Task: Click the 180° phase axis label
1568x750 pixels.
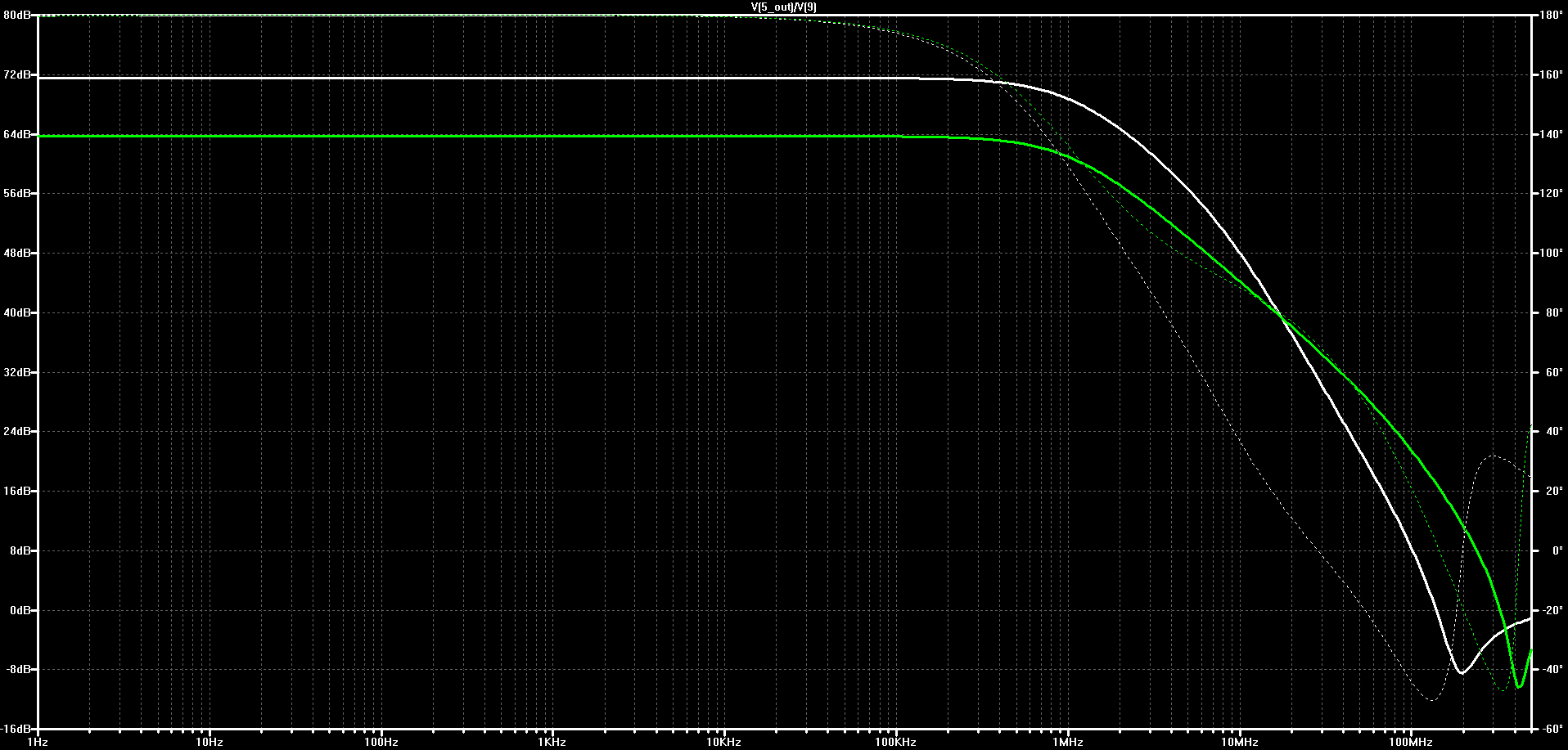Action: tap(1551, 16)
